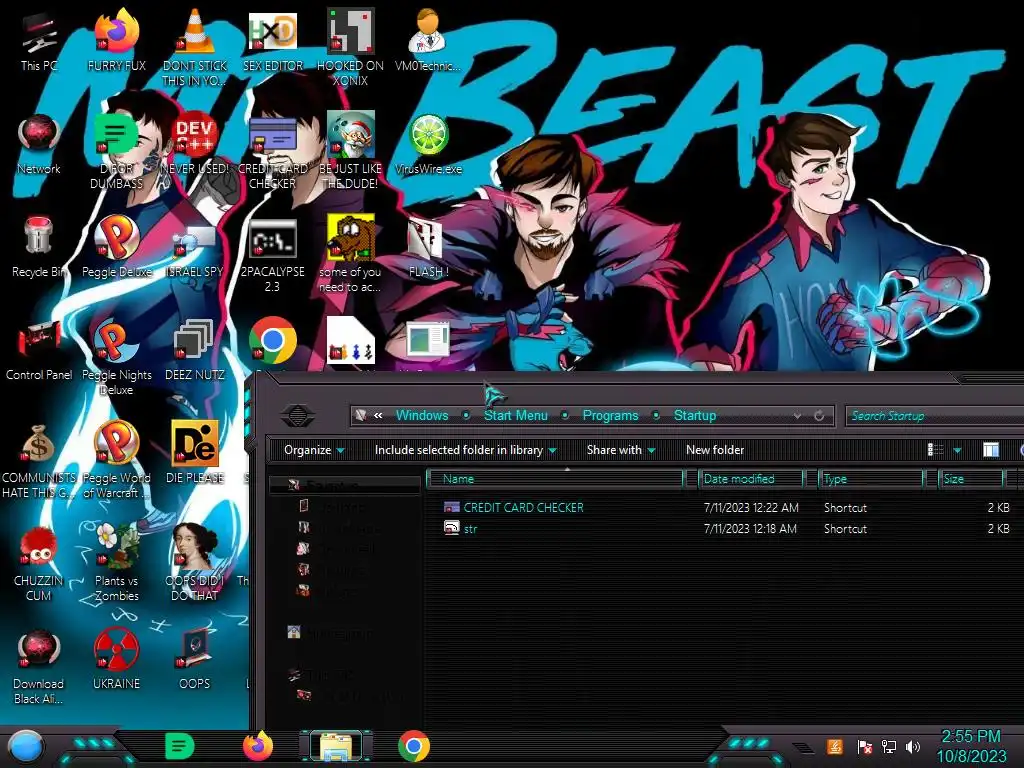Open address bar history dropdown arrow
Image resolution: width=1024 pixels, height=768 pixels.
pos(797,415)
